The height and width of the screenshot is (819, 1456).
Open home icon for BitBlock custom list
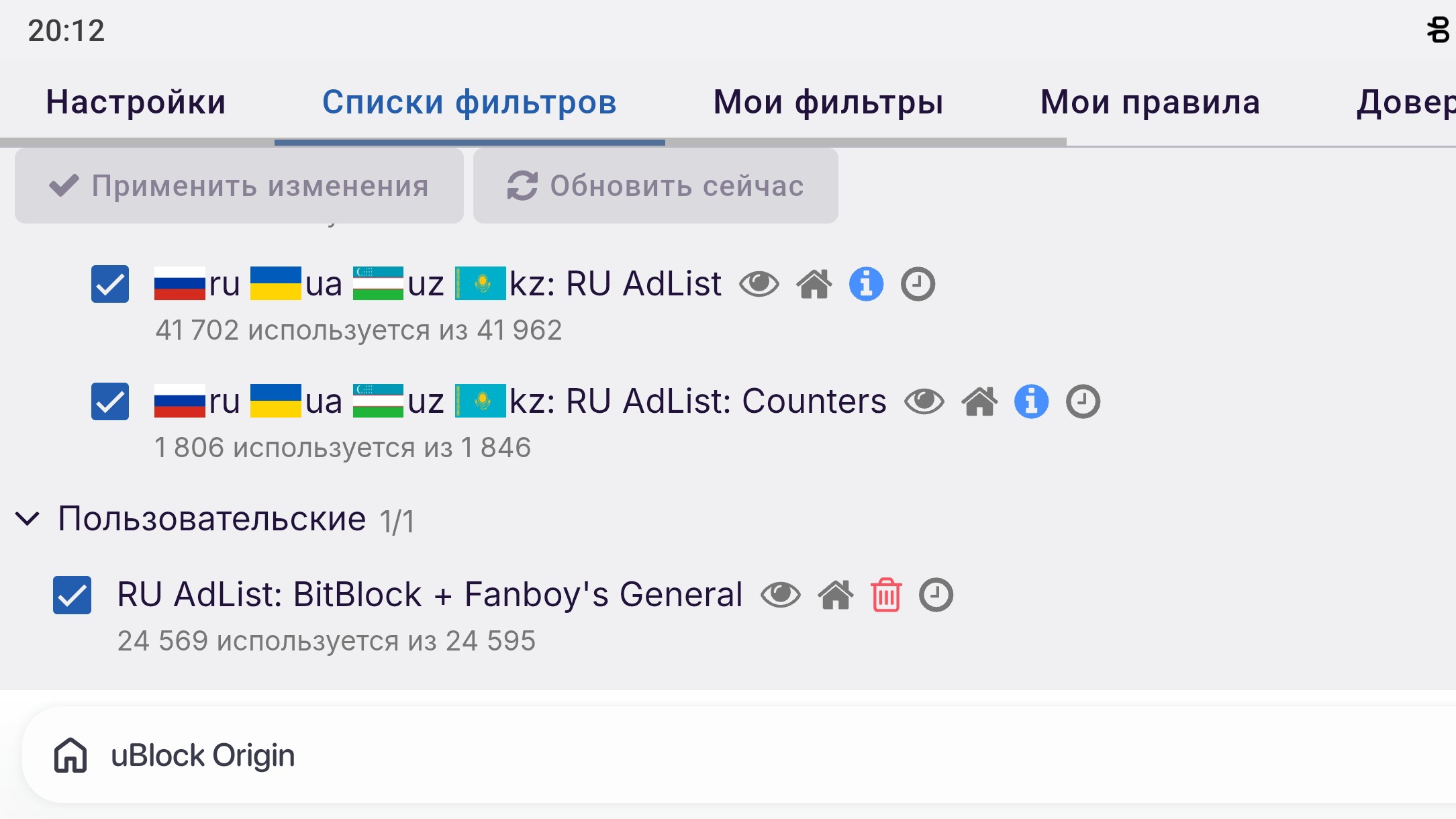tap(835, 595)
